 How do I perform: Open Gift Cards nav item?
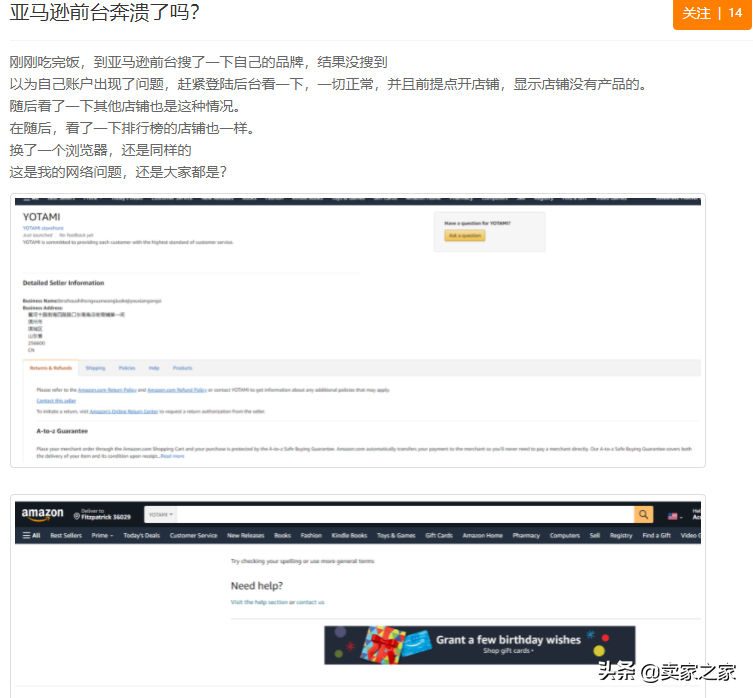pos(439,535)
